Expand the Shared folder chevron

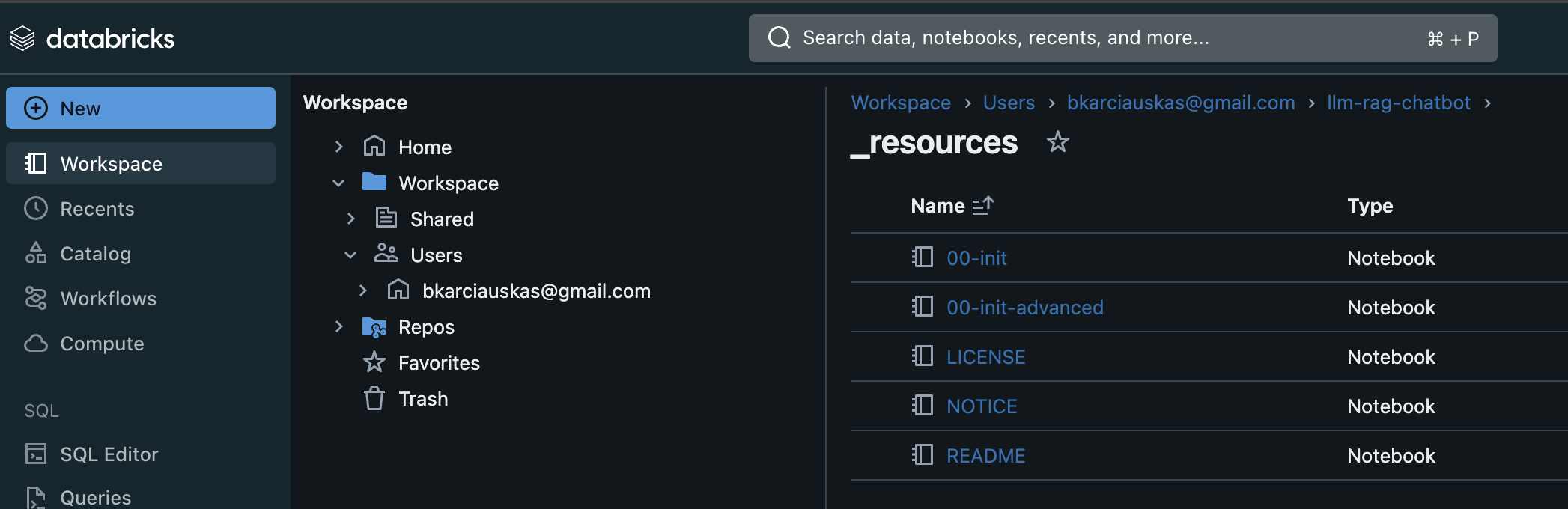click(350, 219)
